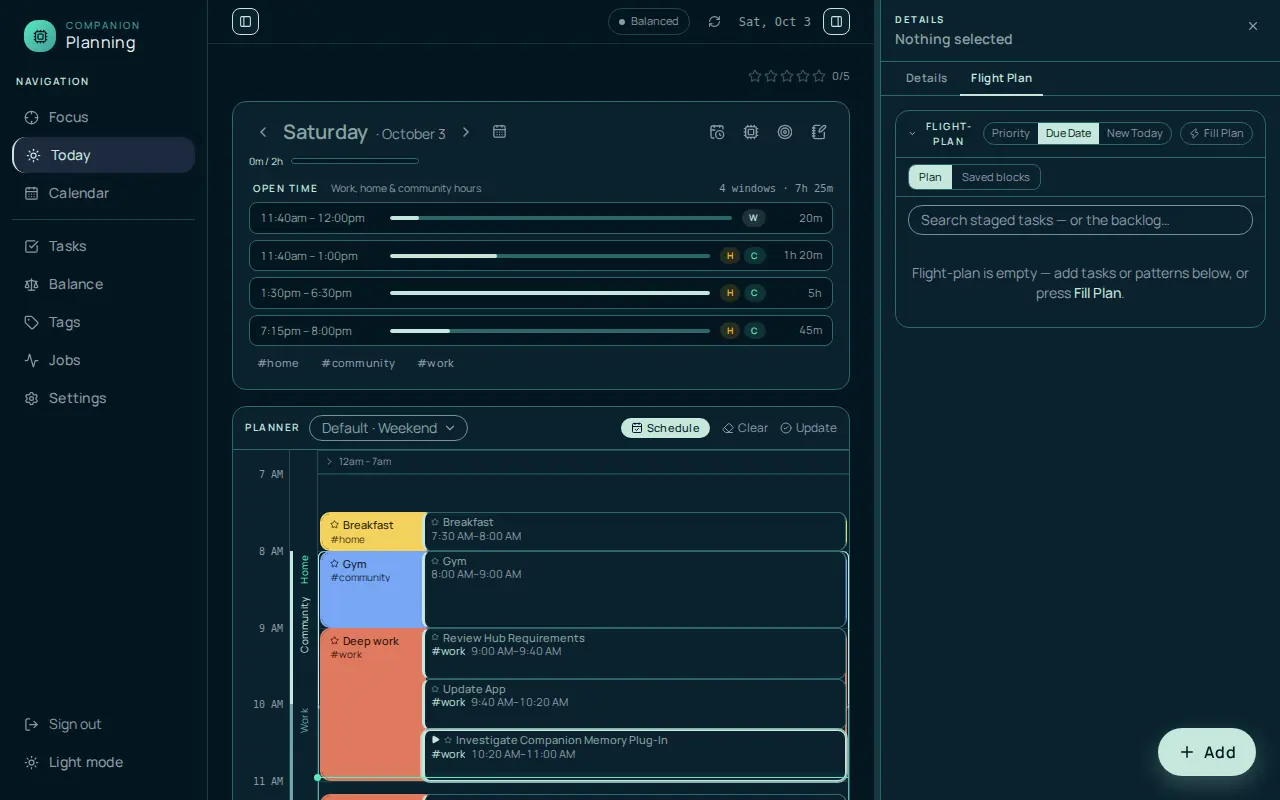The image size is (1280, 800).
Task: Clear the planner schedule
Action: tap(745, 428)
